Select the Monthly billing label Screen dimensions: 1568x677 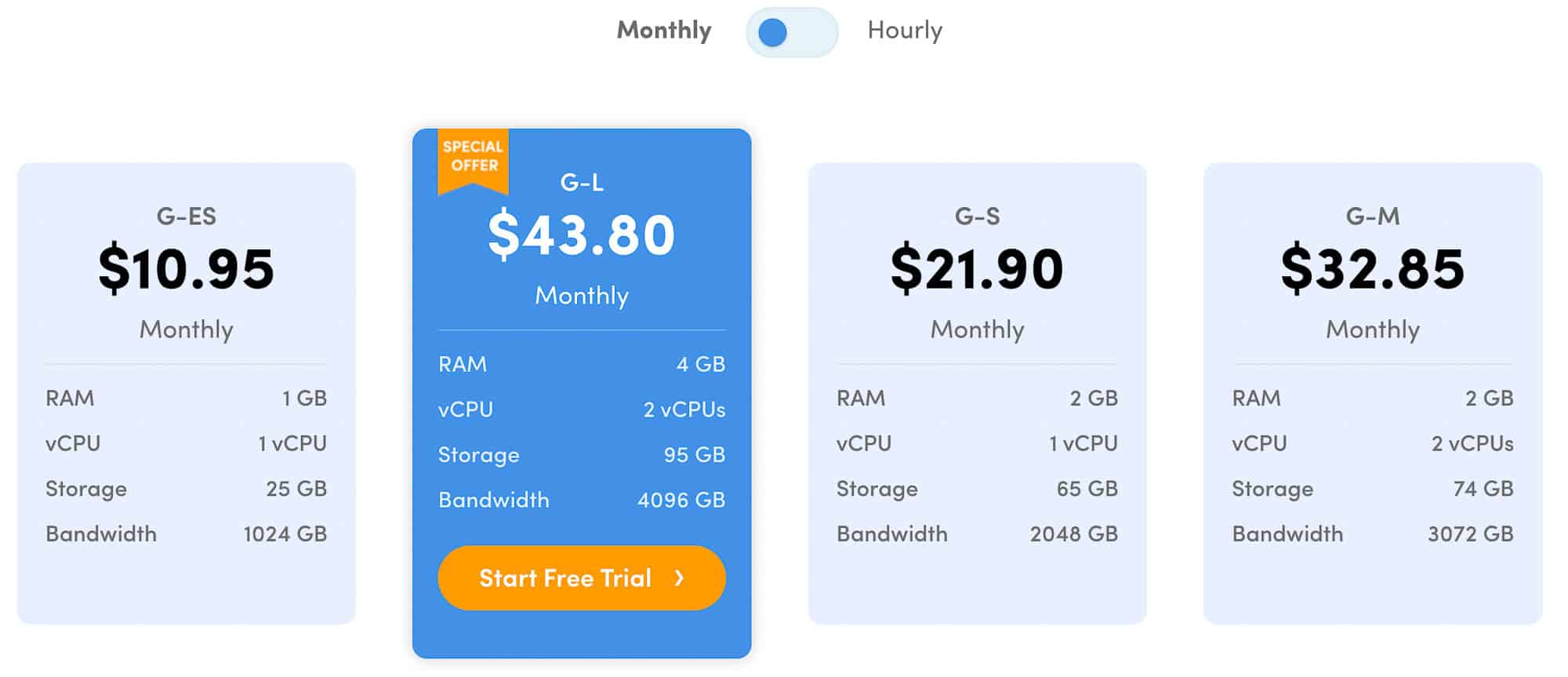click(x=663, y=30)
